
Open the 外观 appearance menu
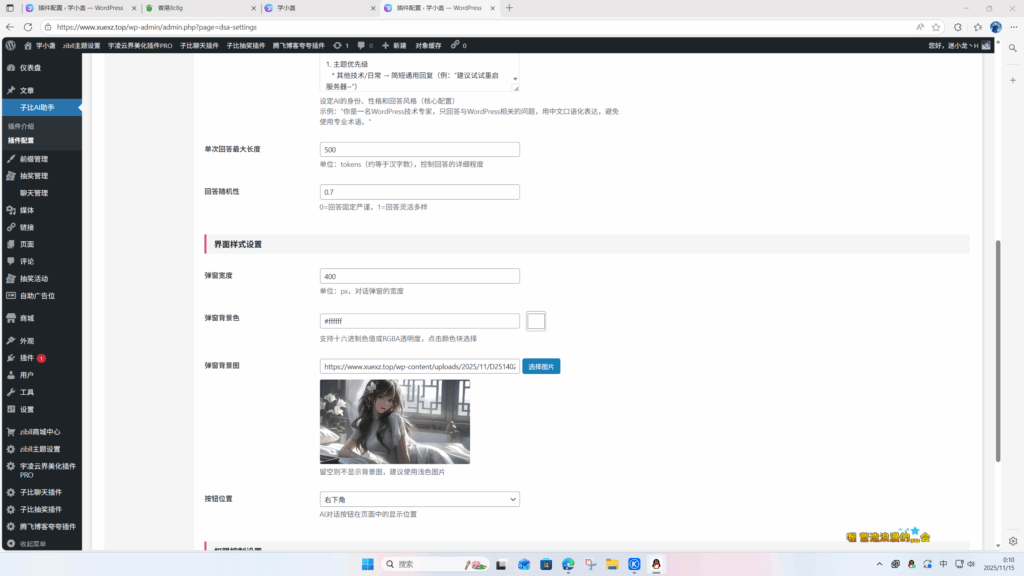(x=27, y=341)
